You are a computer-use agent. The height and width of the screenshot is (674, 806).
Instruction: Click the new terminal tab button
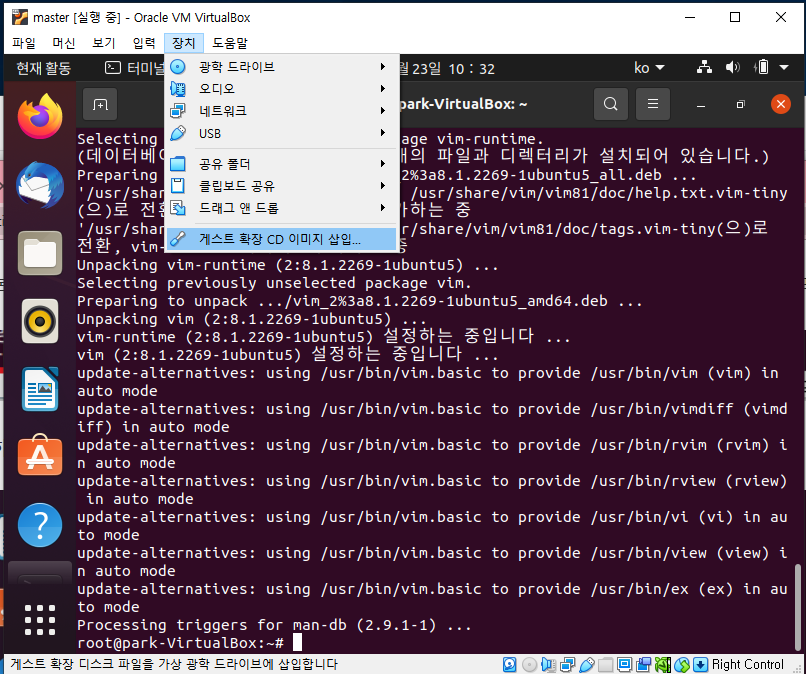tap(100, 104)
